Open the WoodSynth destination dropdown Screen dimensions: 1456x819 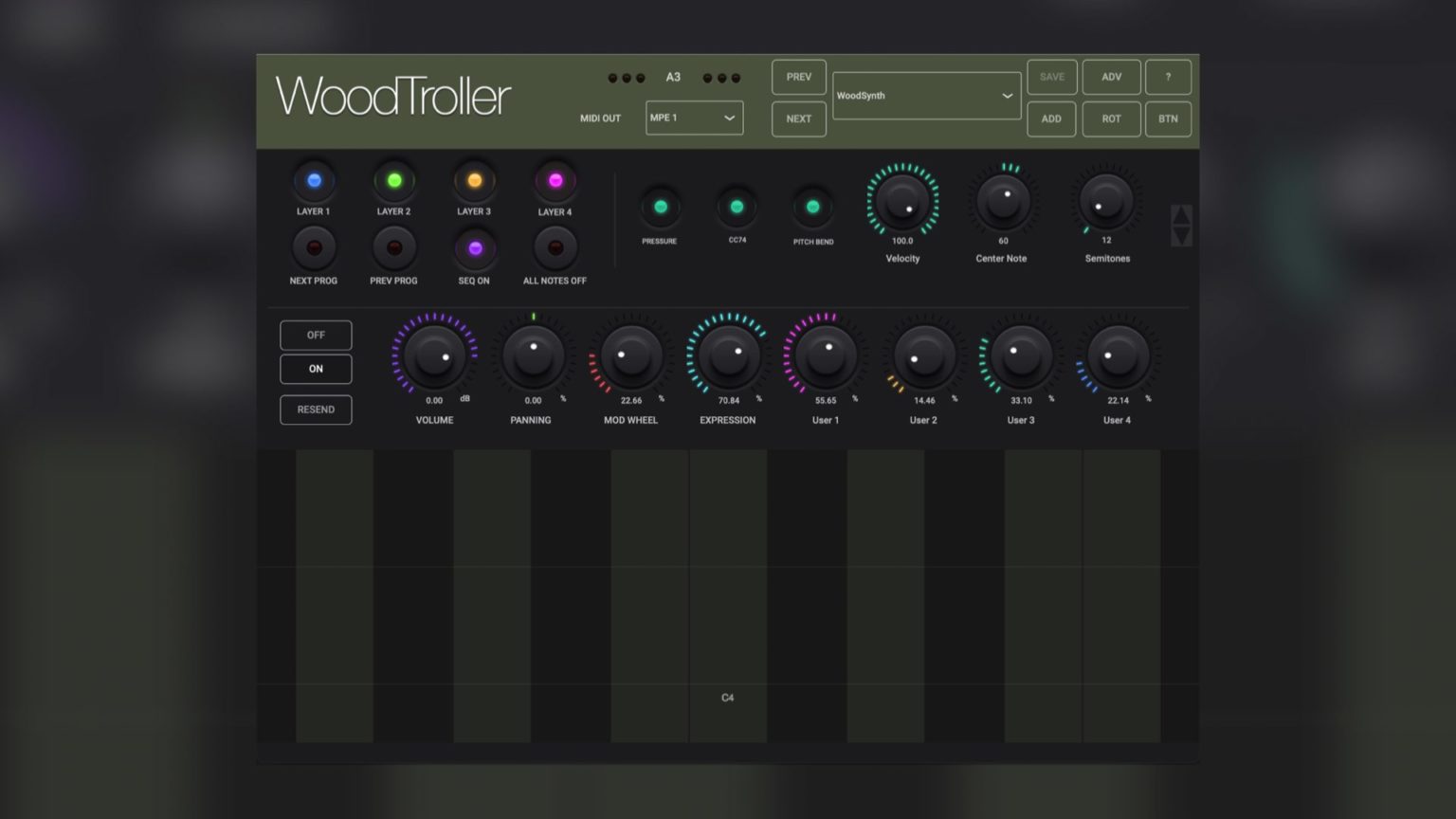(926, 96)
